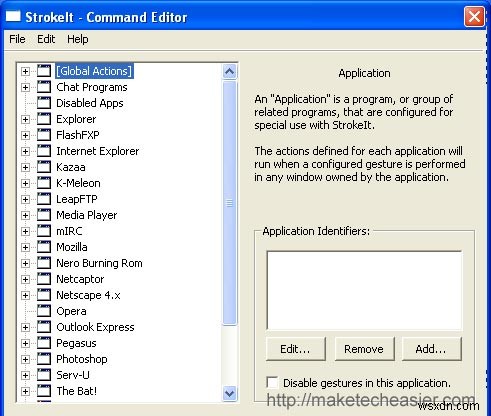This screenshot has width=491, height=416.
Task: Click the Mozilla application icon
Action: [44, 247]
